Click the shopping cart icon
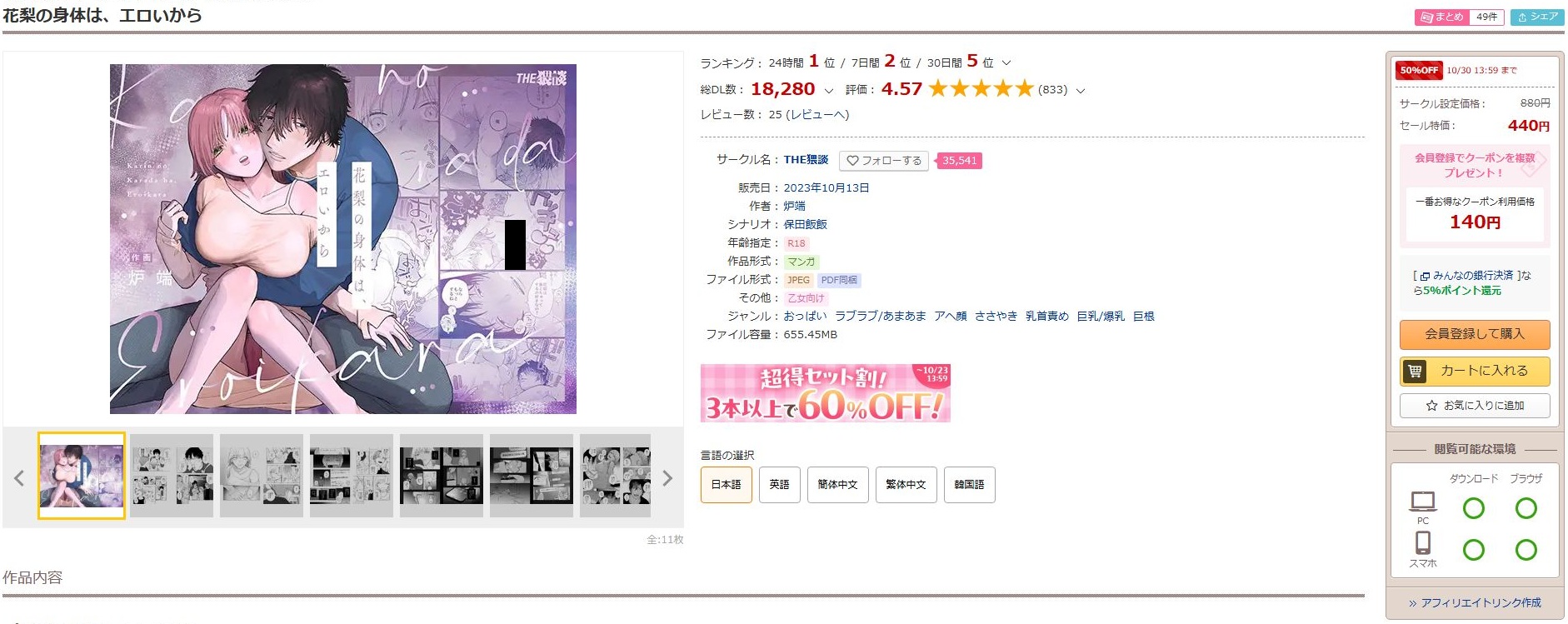This screenshot has height=624, width=1568. click(1415, 371)
